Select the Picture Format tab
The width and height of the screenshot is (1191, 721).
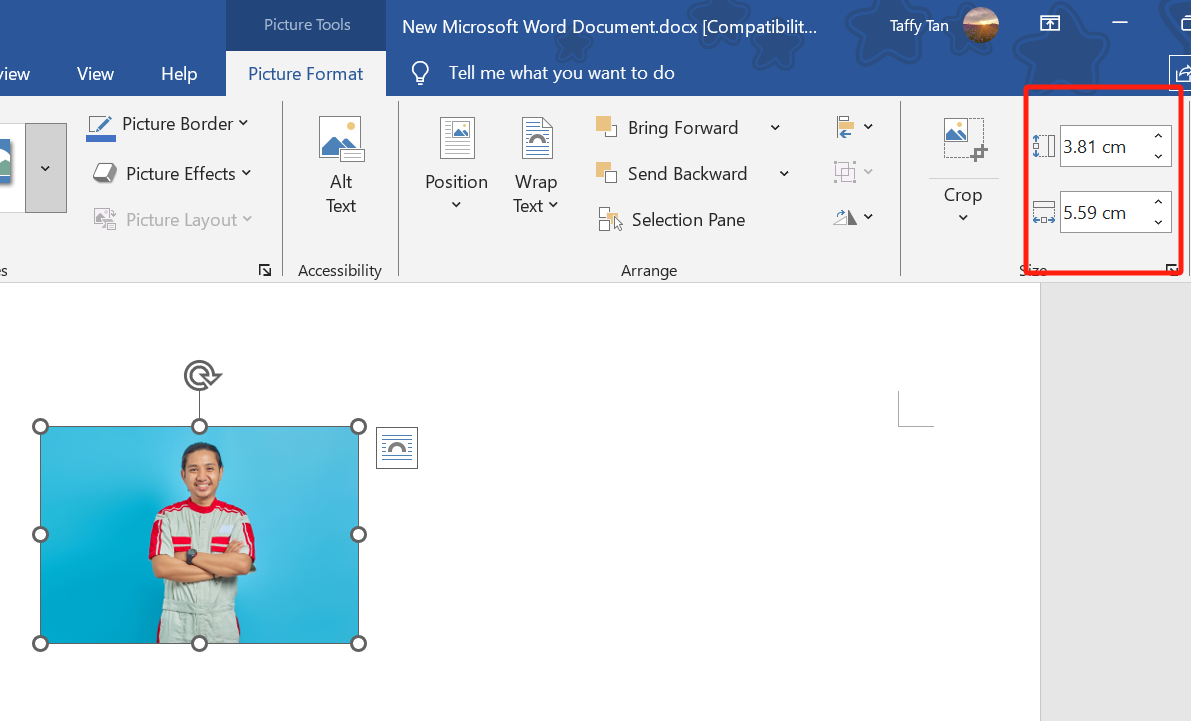coord(305,74)
